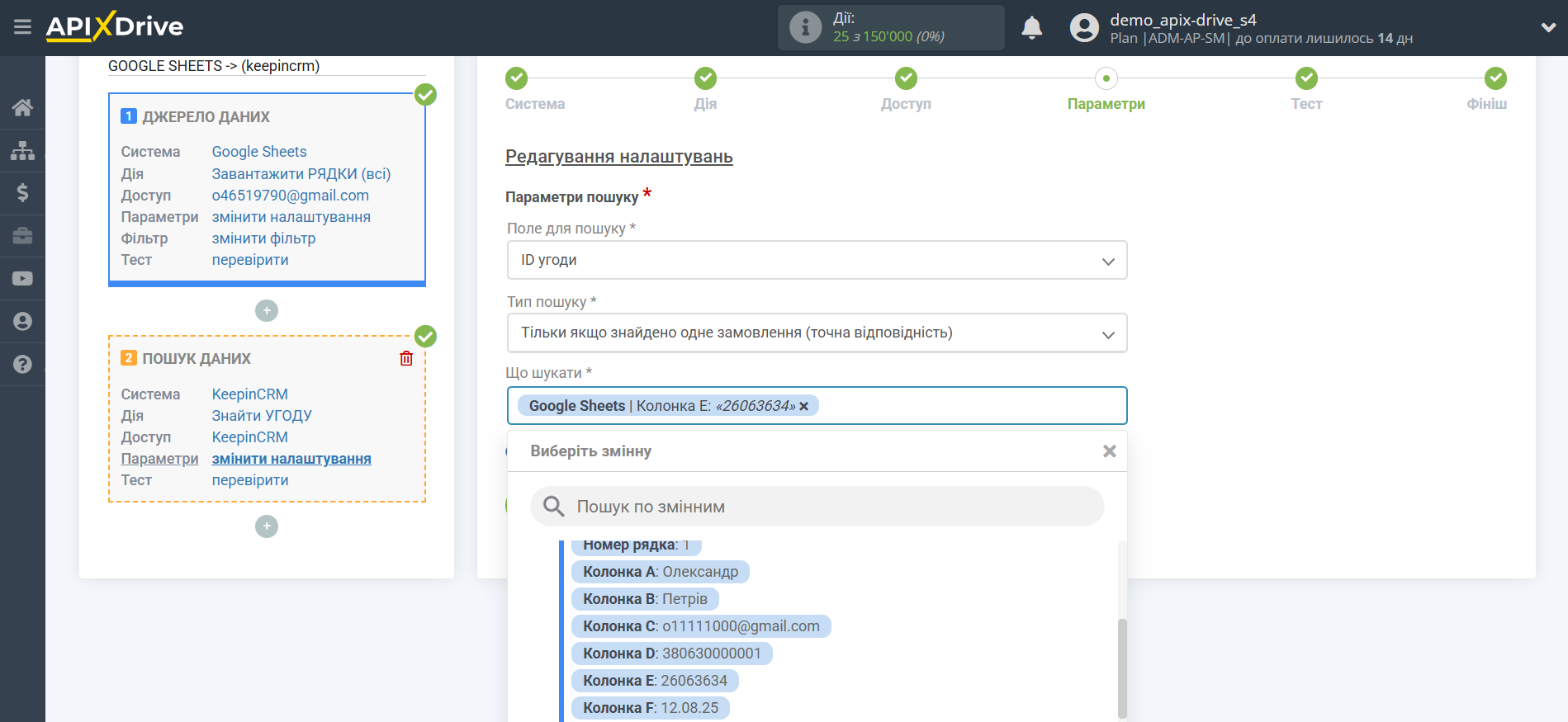
Task: Delete the ПОШУК ДАНИХ block with trash icon
Action: [406, 358]
